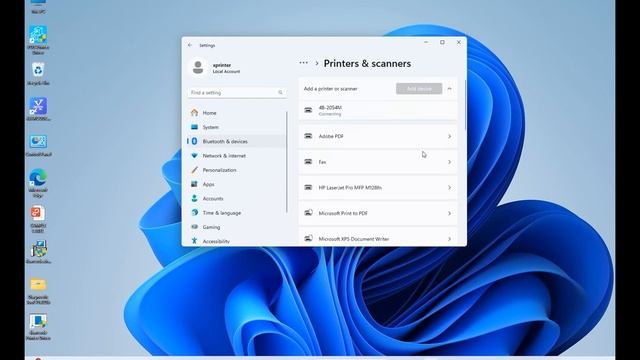Viewport: 640px width, 360px height.
Task: Click the printer icon beside Adobe PDF
Action: [x=308, y=136]
